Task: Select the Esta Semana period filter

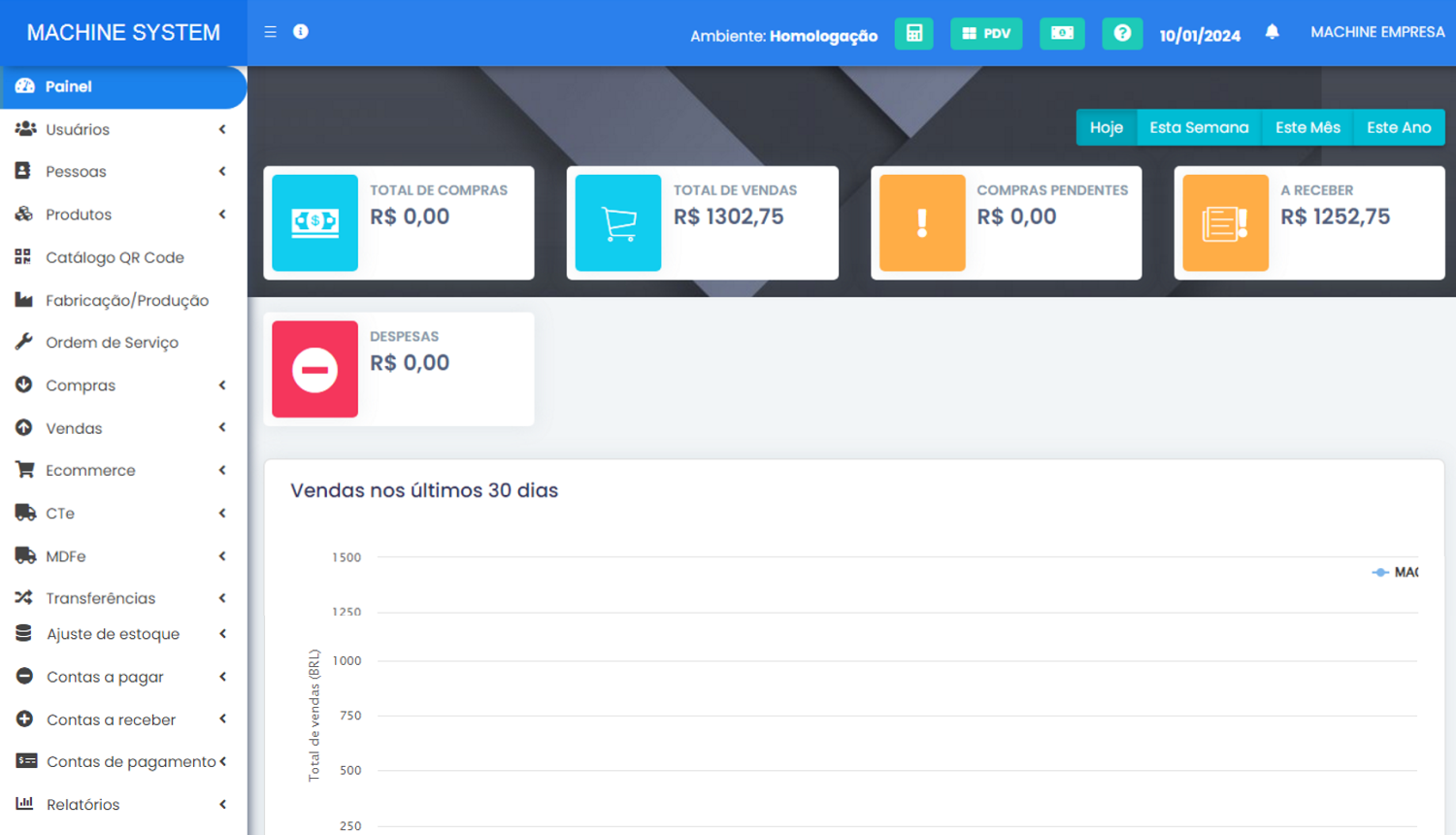Action: [x=1199, y=127]
